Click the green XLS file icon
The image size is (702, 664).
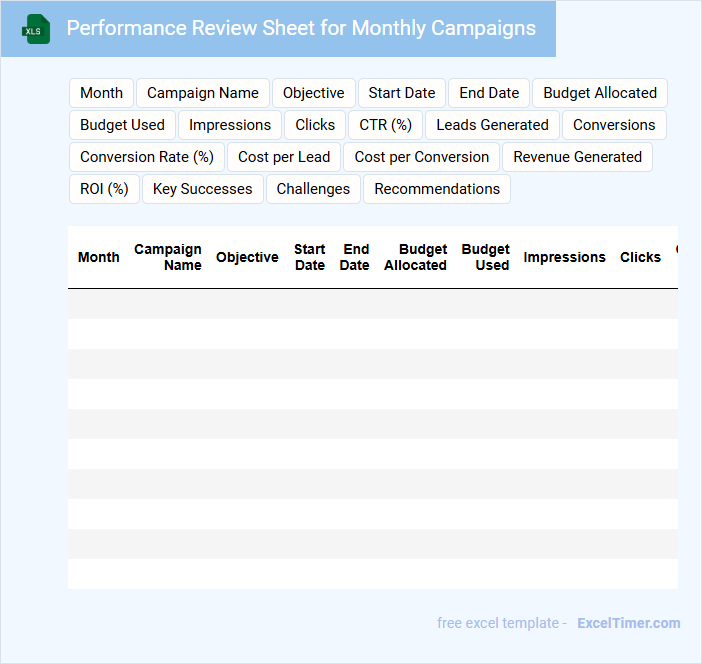tap(36, 29)
